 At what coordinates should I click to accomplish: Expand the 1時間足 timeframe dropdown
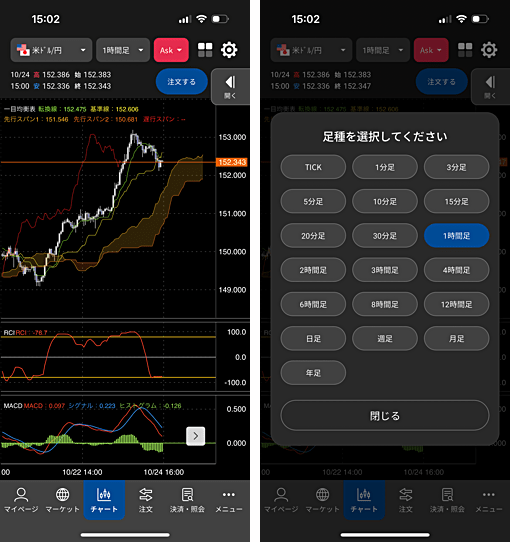coord(123,50)
